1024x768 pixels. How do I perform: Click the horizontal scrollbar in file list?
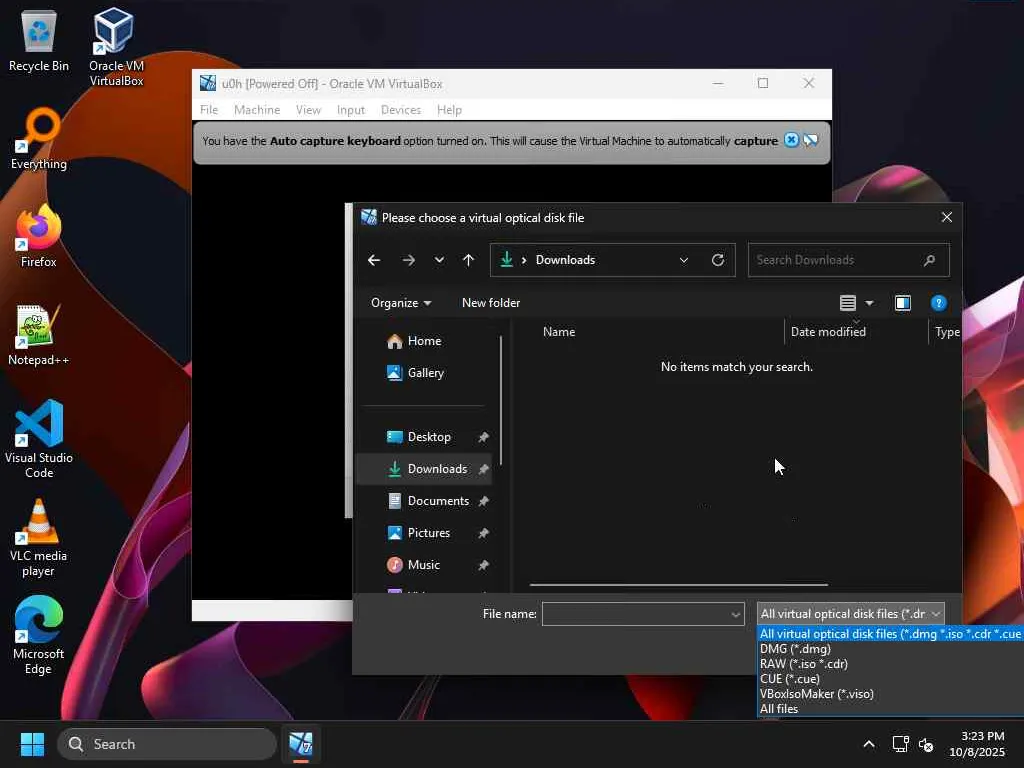click(679, 585)
